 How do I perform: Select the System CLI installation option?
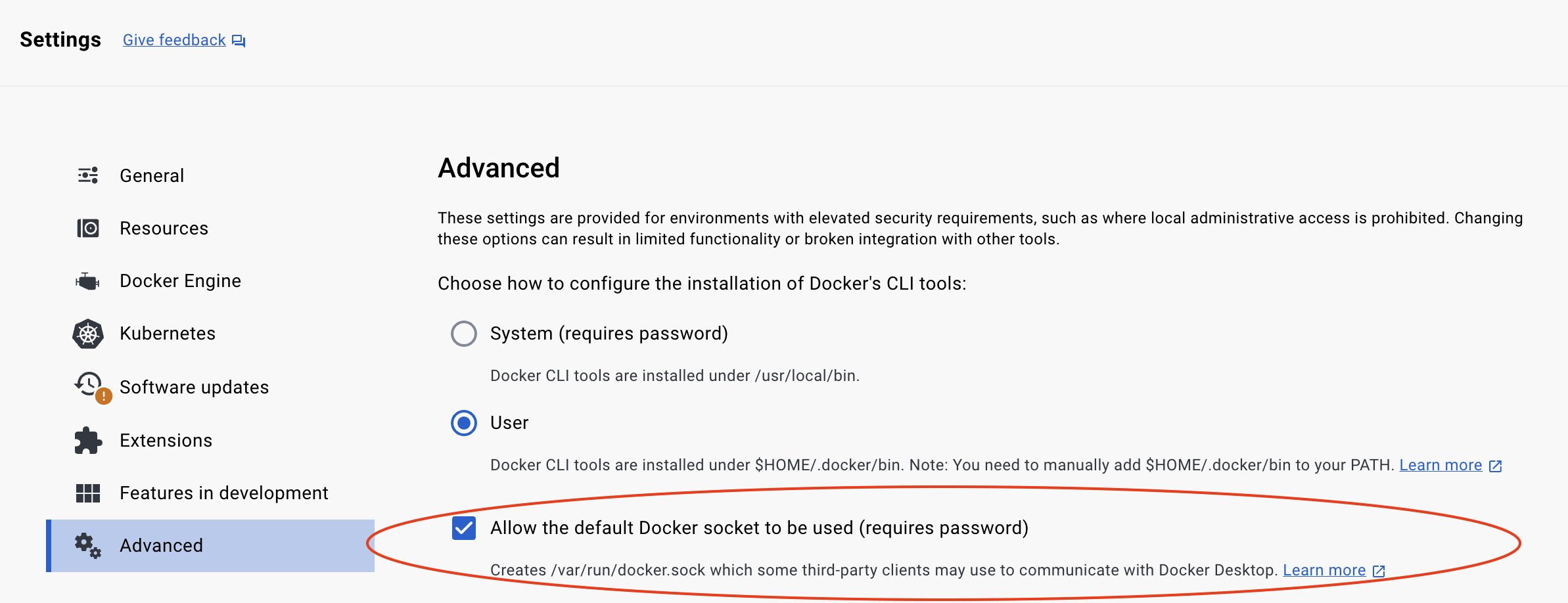(465, 334)
